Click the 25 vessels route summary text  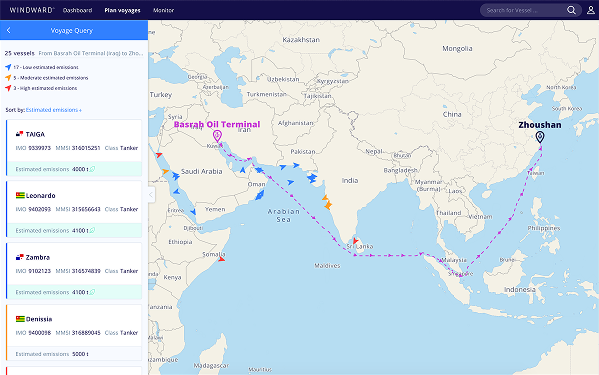[x=74, y=53]
